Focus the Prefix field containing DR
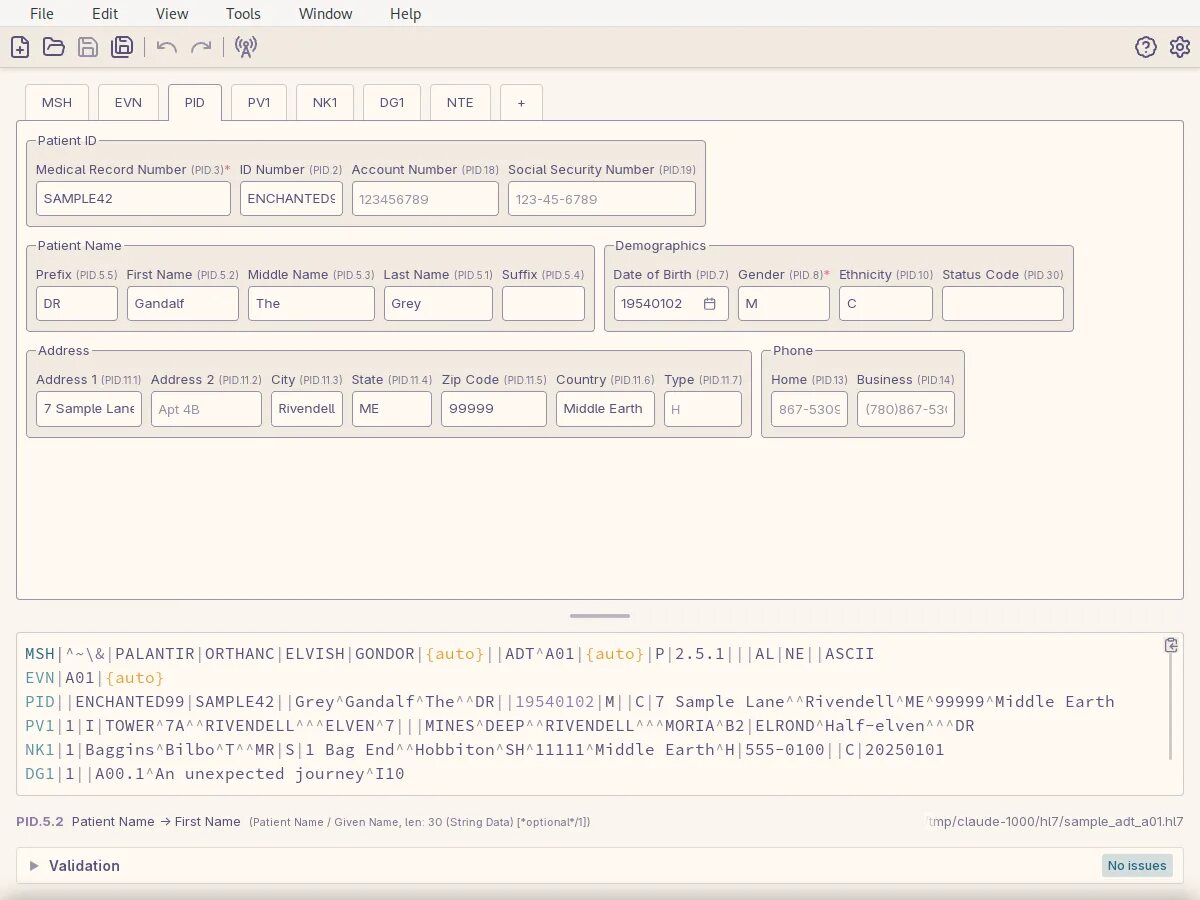1200x900 pixels. (77, 304)
